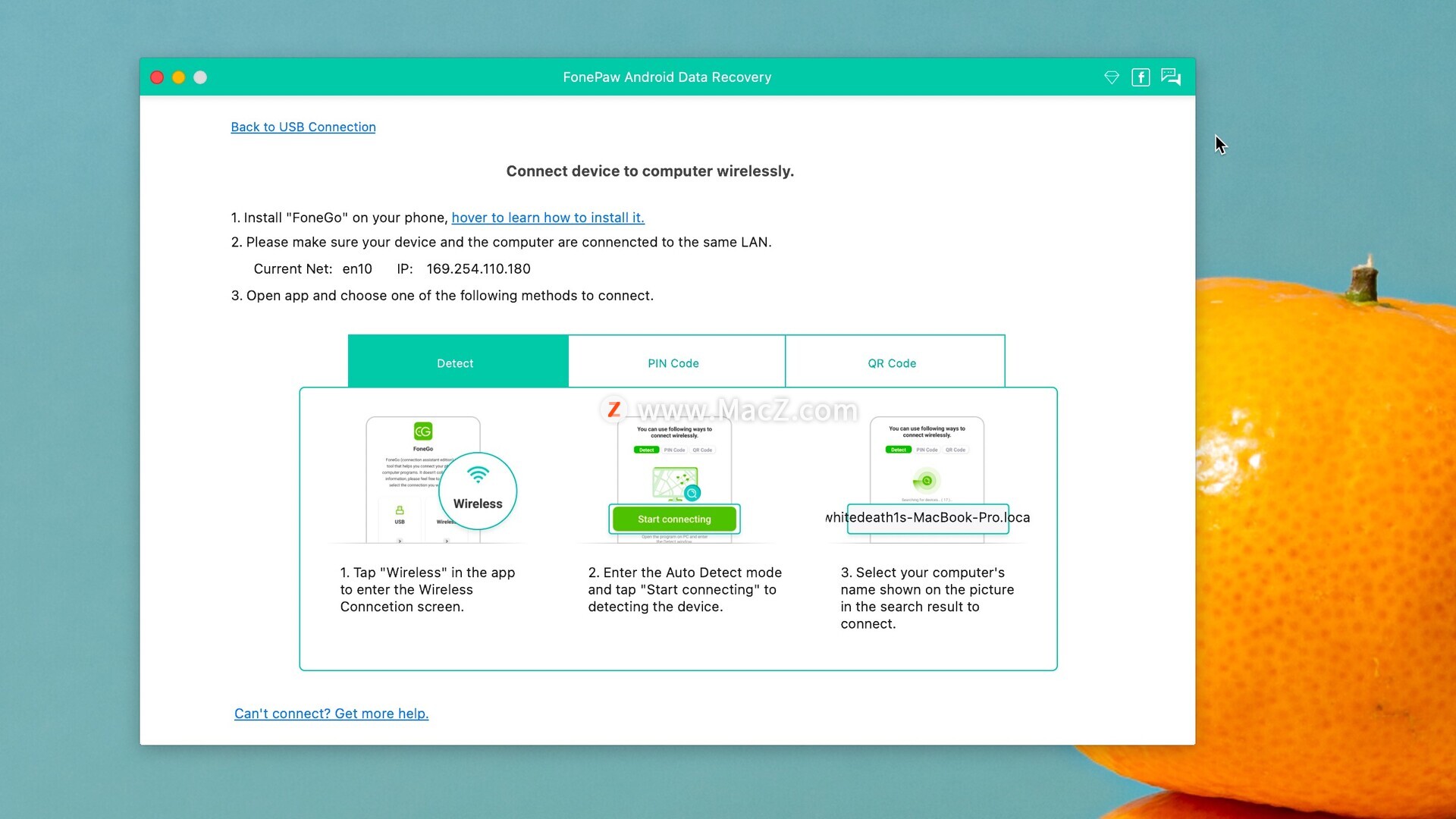This screenshot has width=1456, height=819.
Task: Open the Facebook icon in title bar
Action: tap(1141, 77)
